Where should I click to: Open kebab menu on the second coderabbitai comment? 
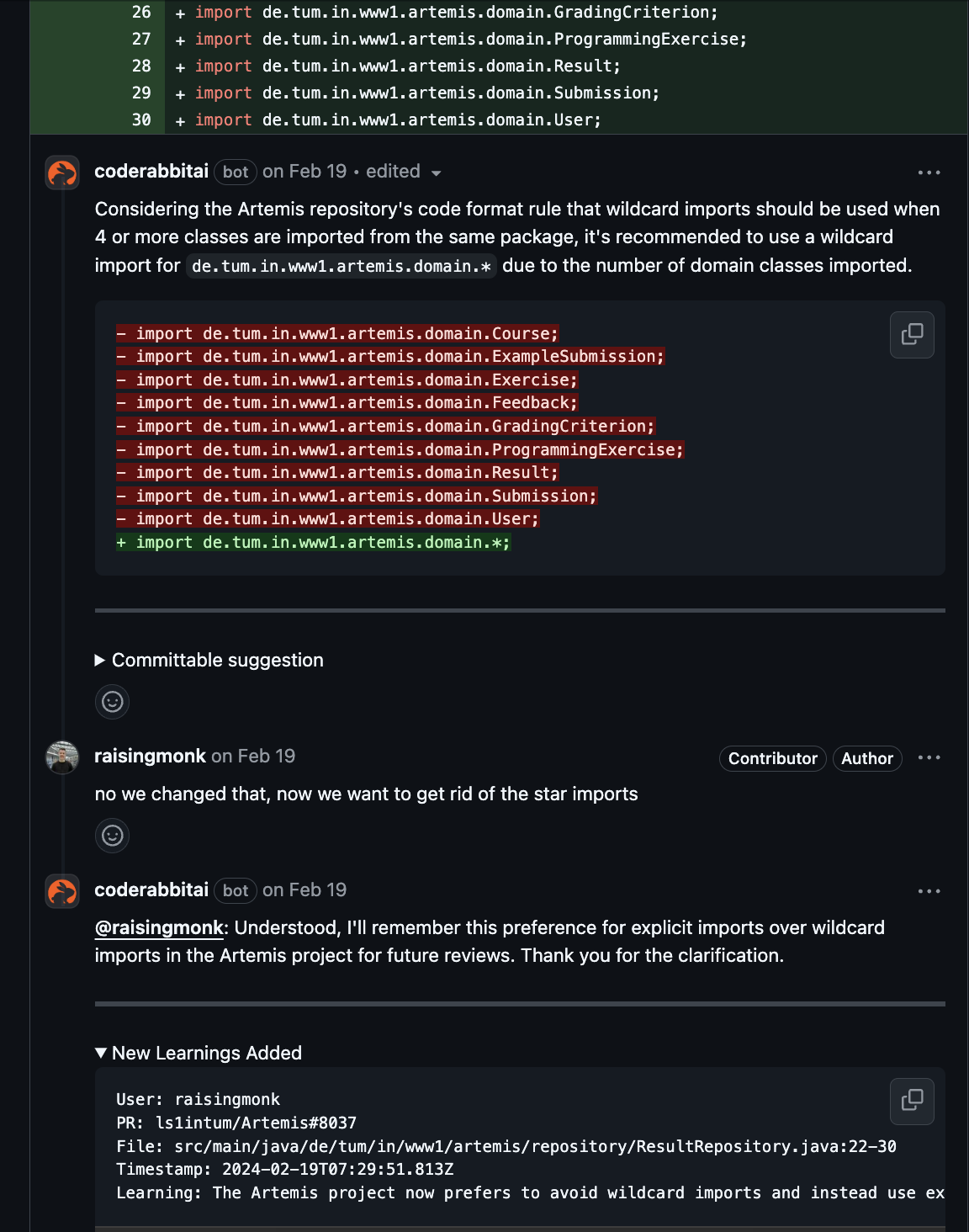click(x=929, y=890)
